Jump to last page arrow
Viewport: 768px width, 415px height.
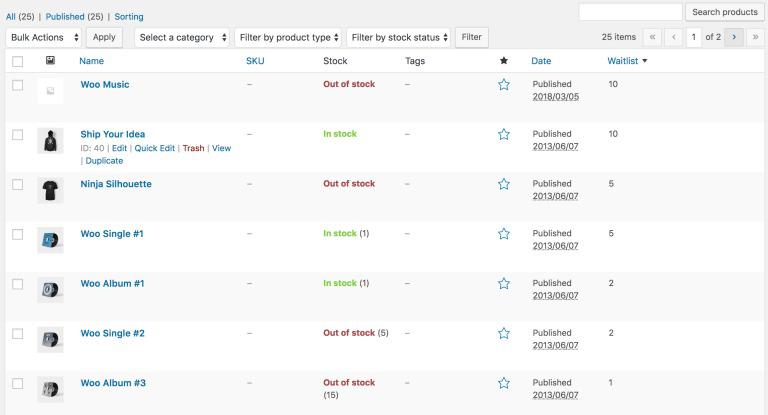[757, 37]
